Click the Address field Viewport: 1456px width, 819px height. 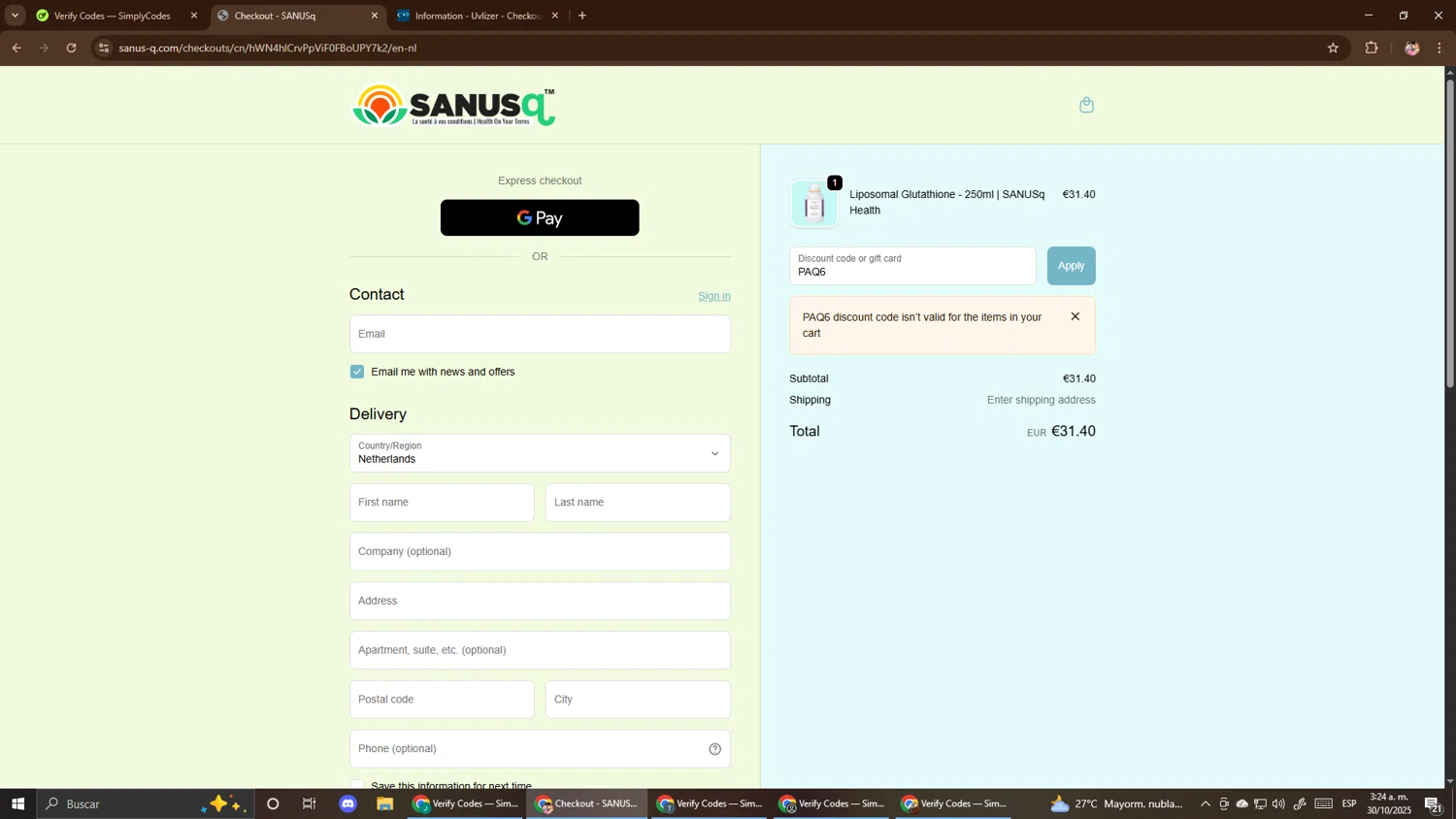[x=540, y=601]
